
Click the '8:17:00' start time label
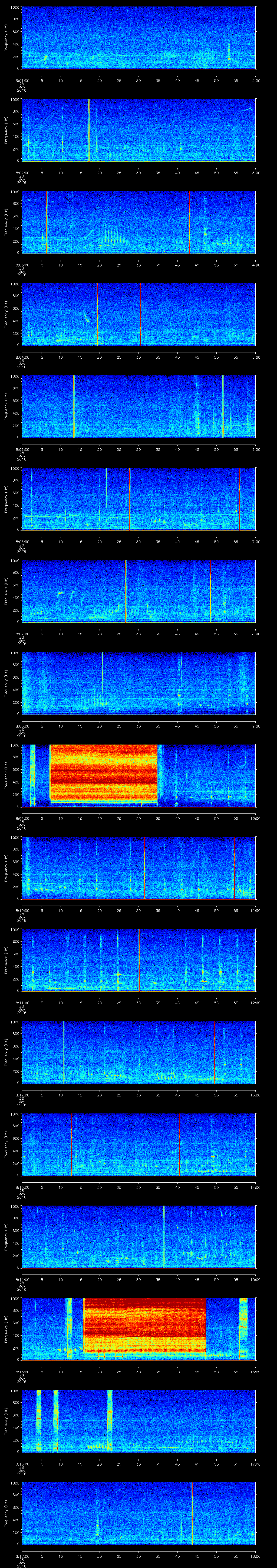coord(22,1556)
